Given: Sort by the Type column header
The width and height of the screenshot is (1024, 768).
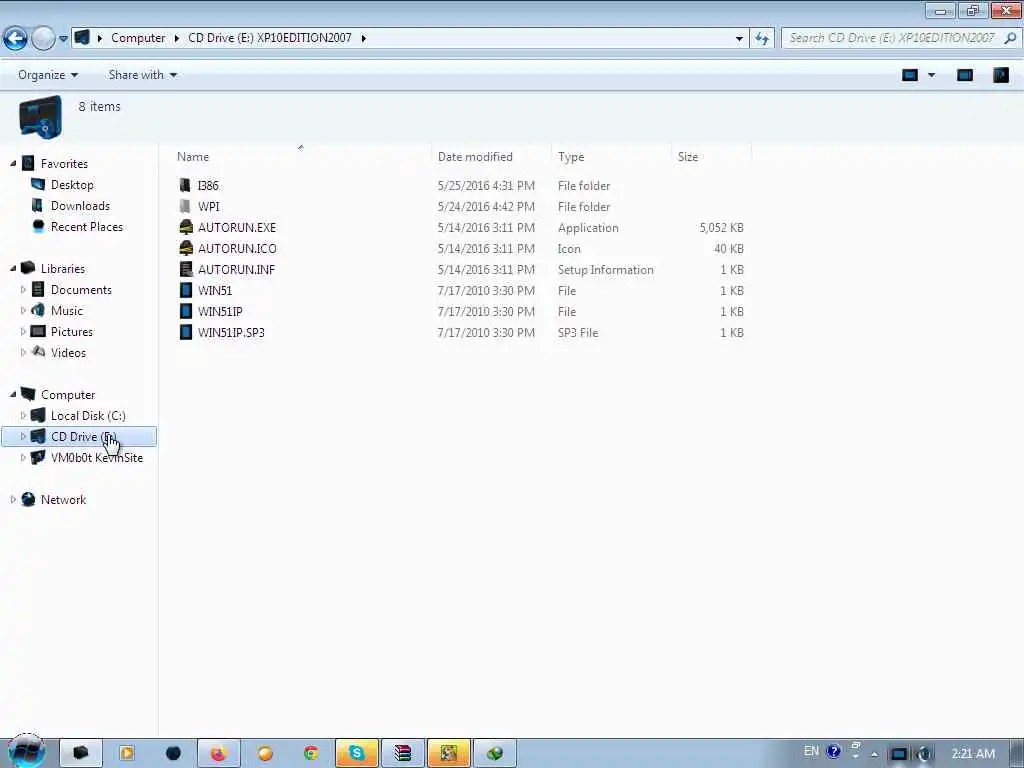Looking at the screenshot, I should point(571,157).
